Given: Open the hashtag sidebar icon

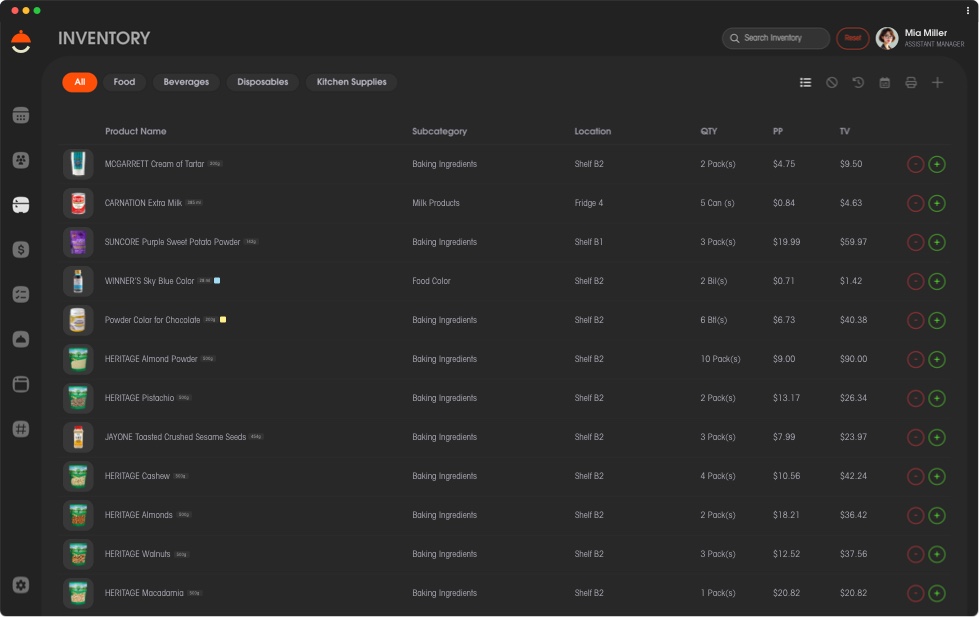Looking at the screenshot, I should tap(21, 429).
